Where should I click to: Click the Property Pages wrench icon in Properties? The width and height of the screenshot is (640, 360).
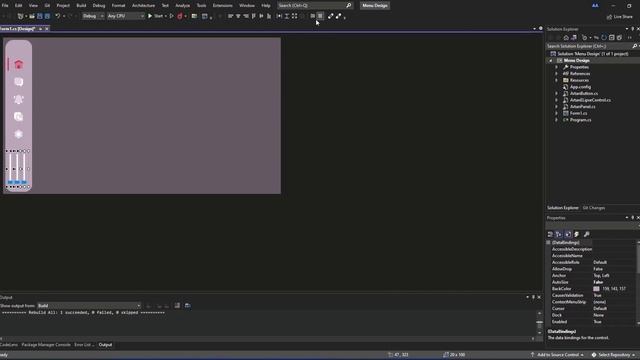pos(587,234)
